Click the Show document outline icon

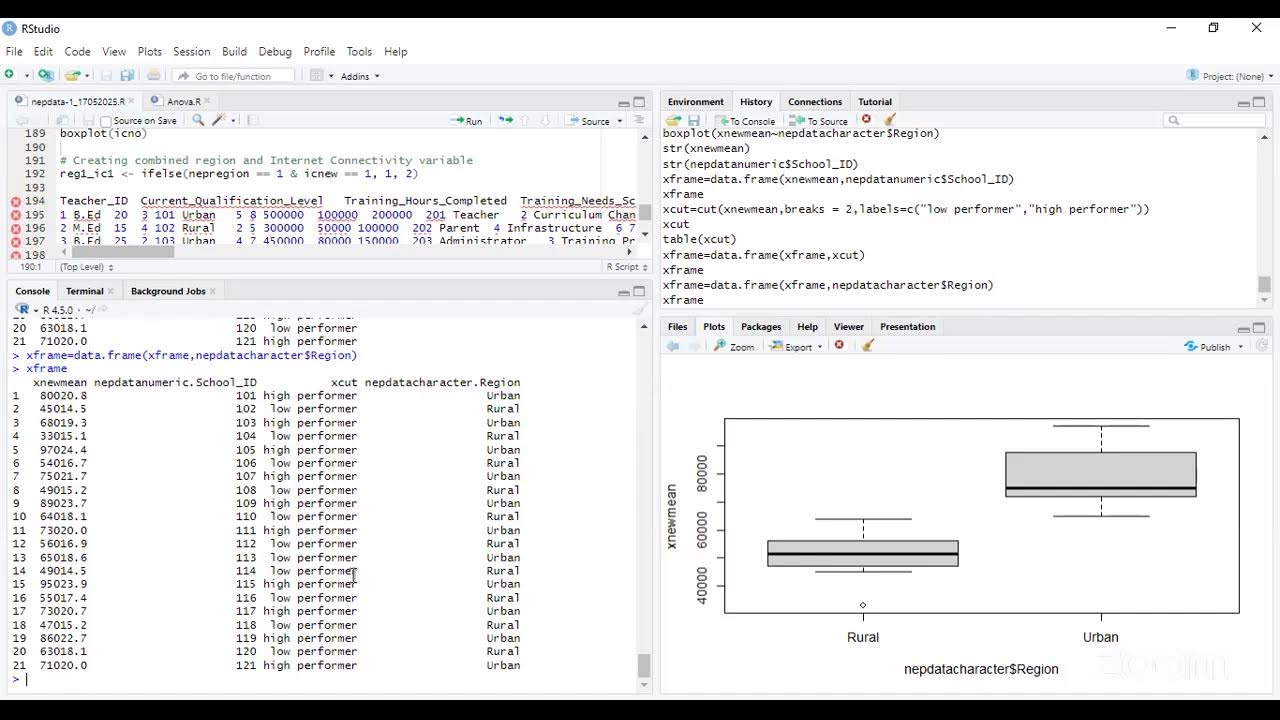[x=639, y=120]
